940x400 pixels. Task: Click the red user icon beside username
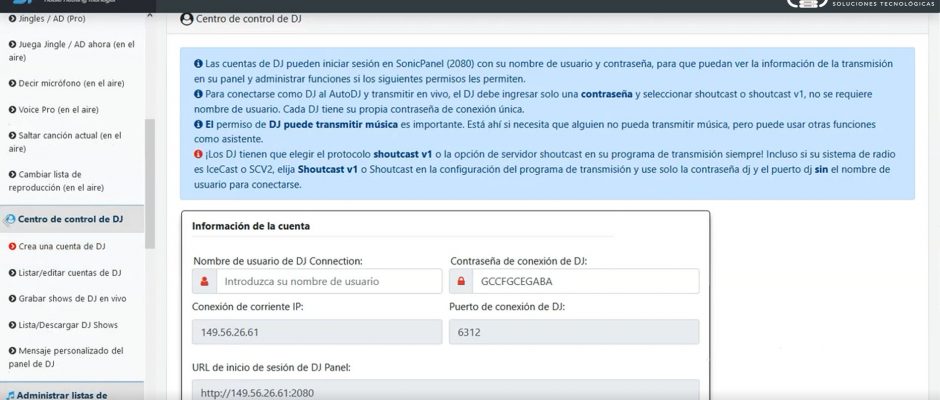click(x=204, y=281)
